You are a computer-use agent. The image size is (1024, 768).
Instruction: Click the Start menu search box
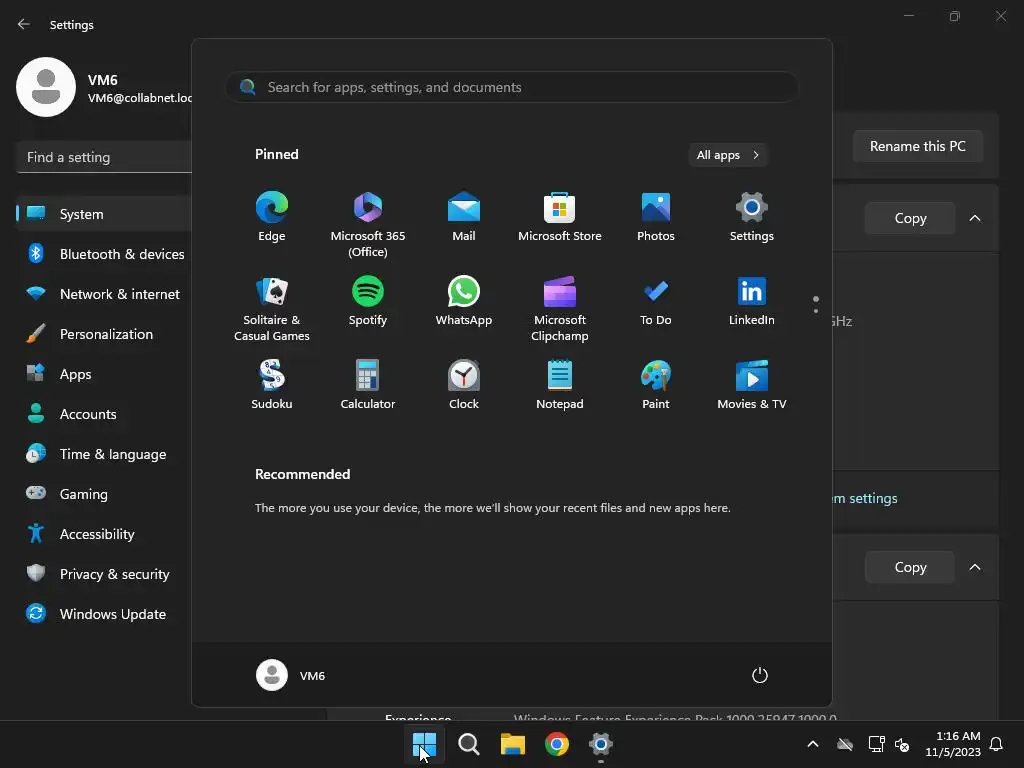coord(512,87)
